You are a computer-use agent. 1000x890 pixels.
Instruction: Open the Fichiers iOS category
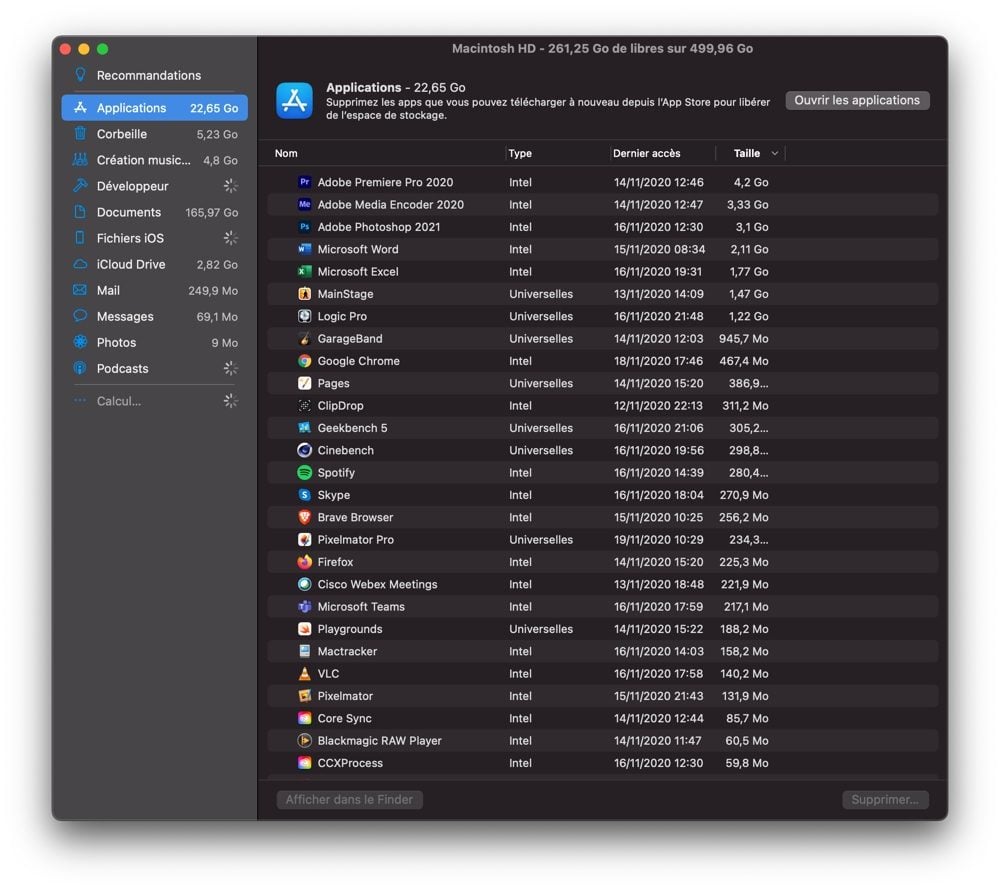[154, 238]
